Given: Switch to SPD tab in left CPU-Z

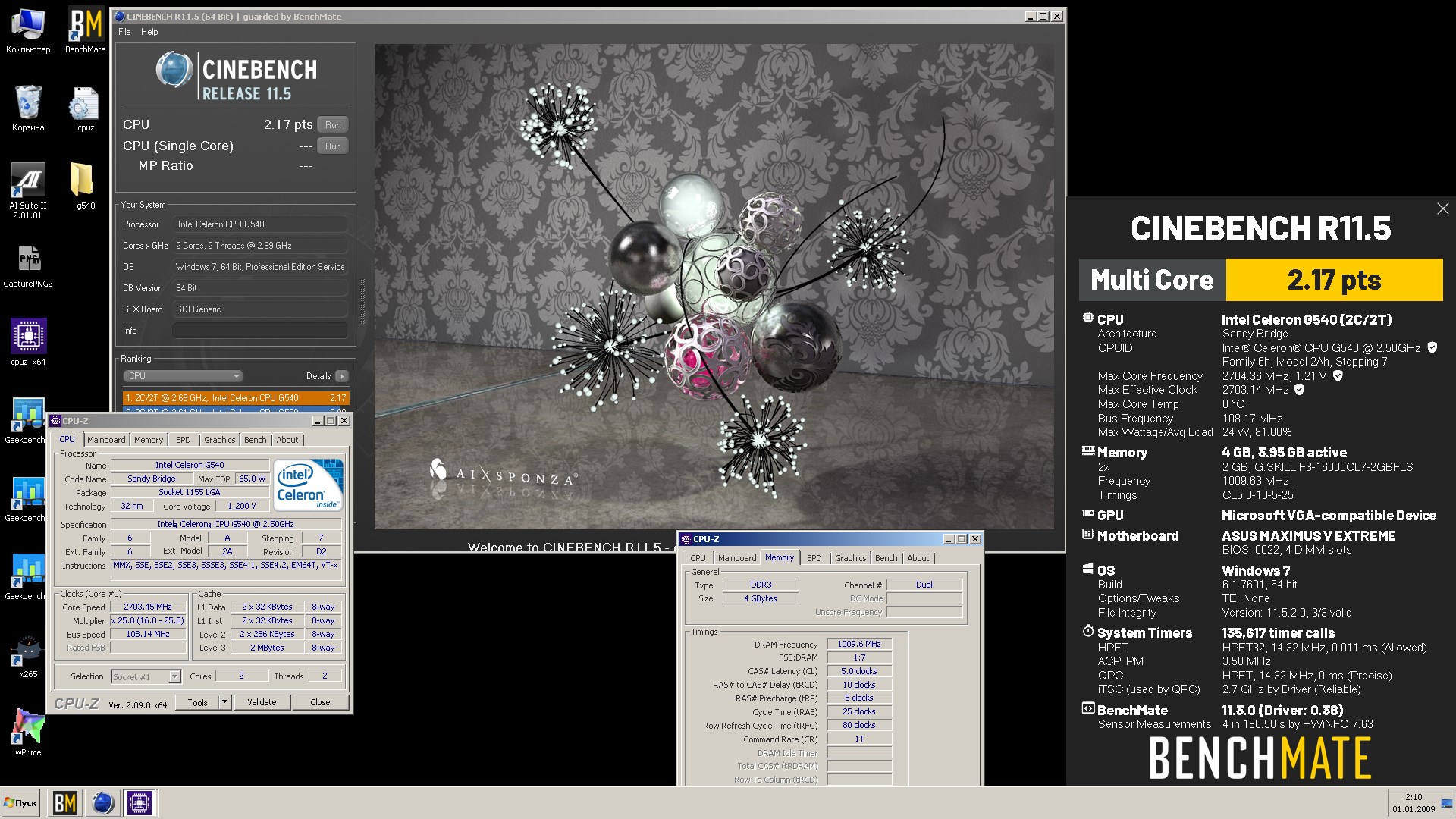Looking at the screenshot, I should [x=184, y=440].
